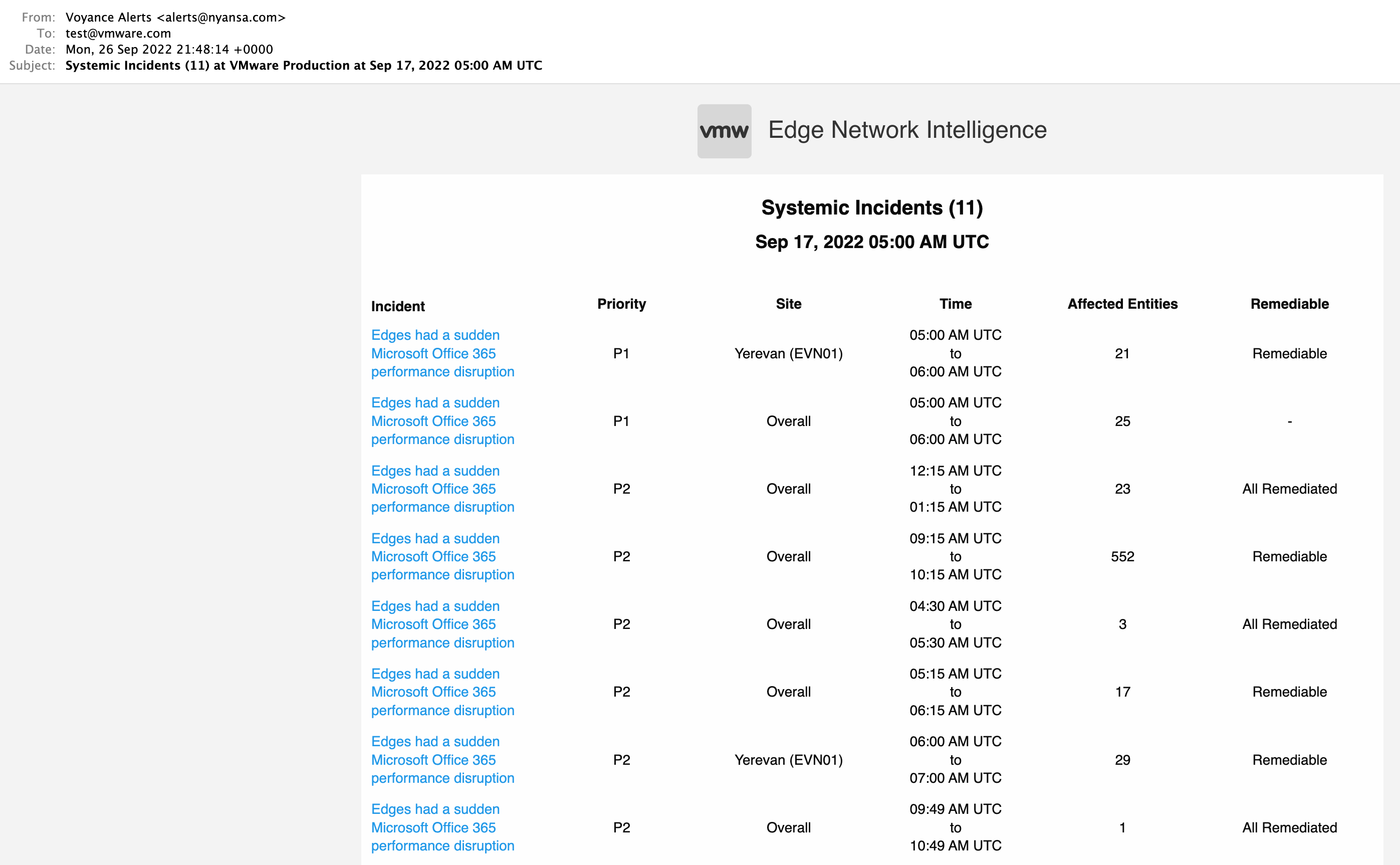The height and width of the screenshot is (865, 1400).
Task: Click the Priority column header
Action: pos(622,304)
